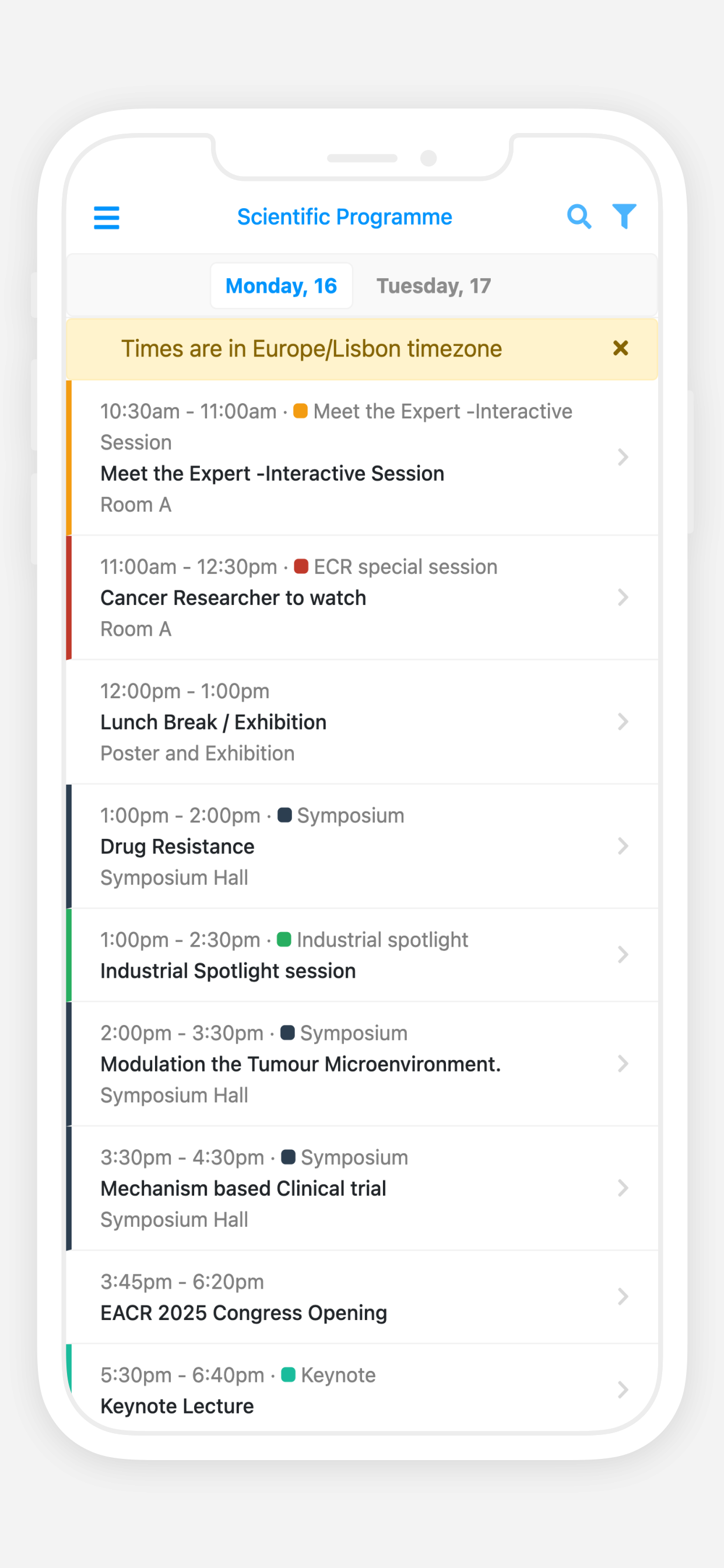Open the session filter funnel
This screenshot has height=1568, width=724.
(x=624, y=216)
